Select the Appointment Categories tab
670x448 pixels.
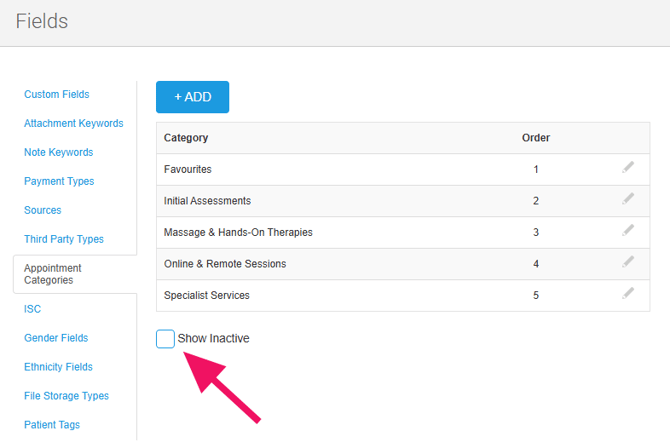(x=53, y=274)
